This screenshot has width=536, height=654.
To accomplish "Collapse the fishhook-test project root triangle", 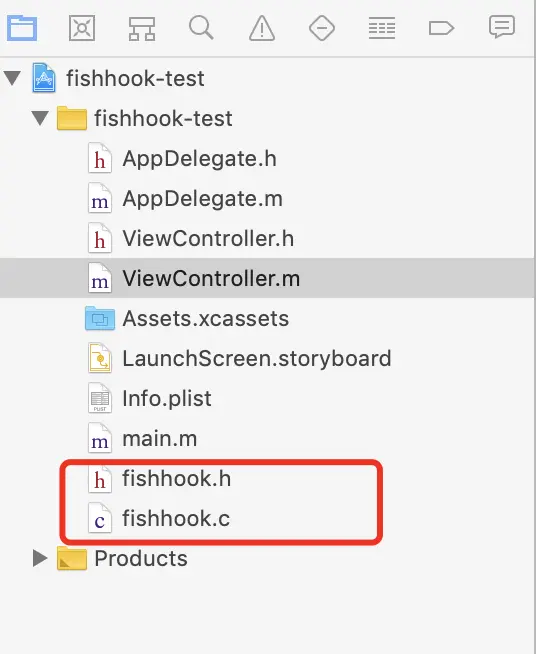I will (x=13, y=78).
